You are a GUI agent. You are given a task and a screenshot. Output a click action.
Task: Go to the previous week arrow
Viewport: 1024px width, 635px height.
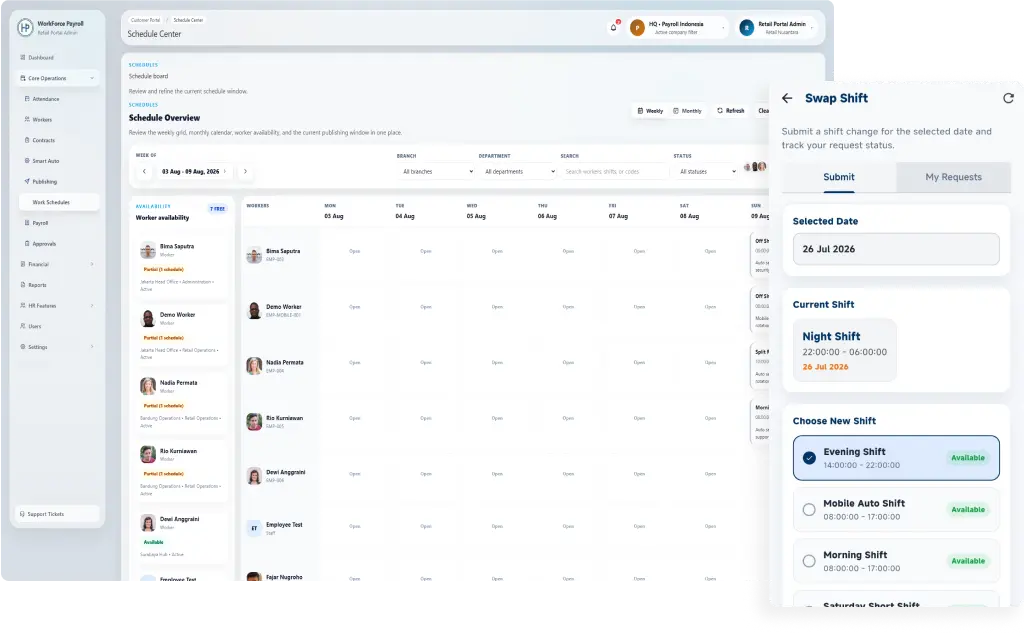(x=144, y=172)
